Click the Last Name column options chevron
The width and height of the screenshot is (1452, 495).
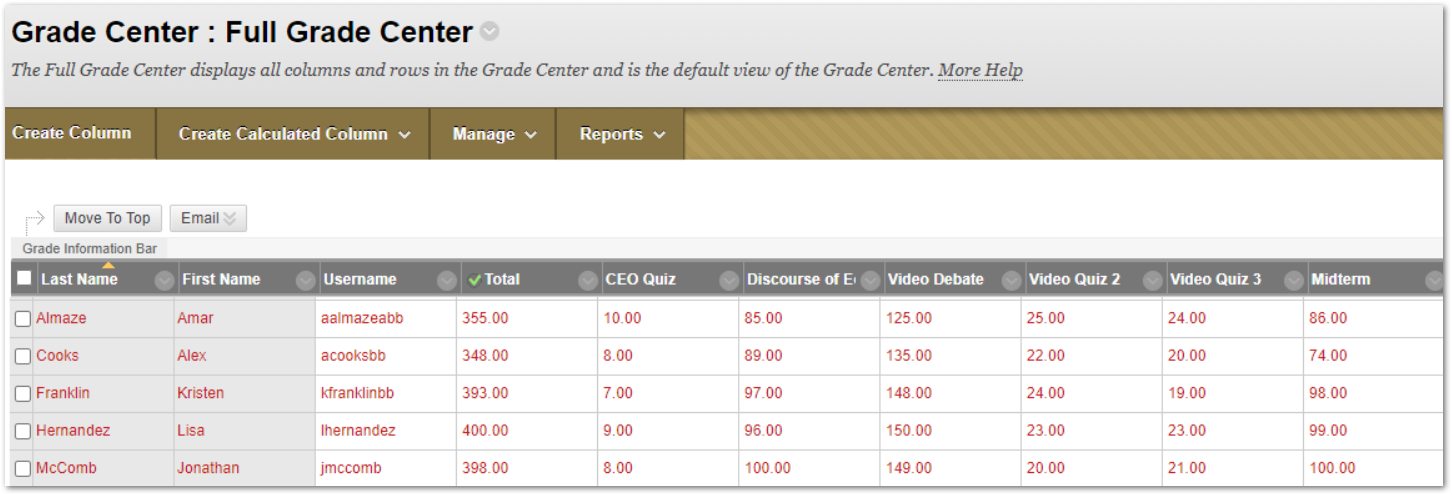[x=164, y=281]
